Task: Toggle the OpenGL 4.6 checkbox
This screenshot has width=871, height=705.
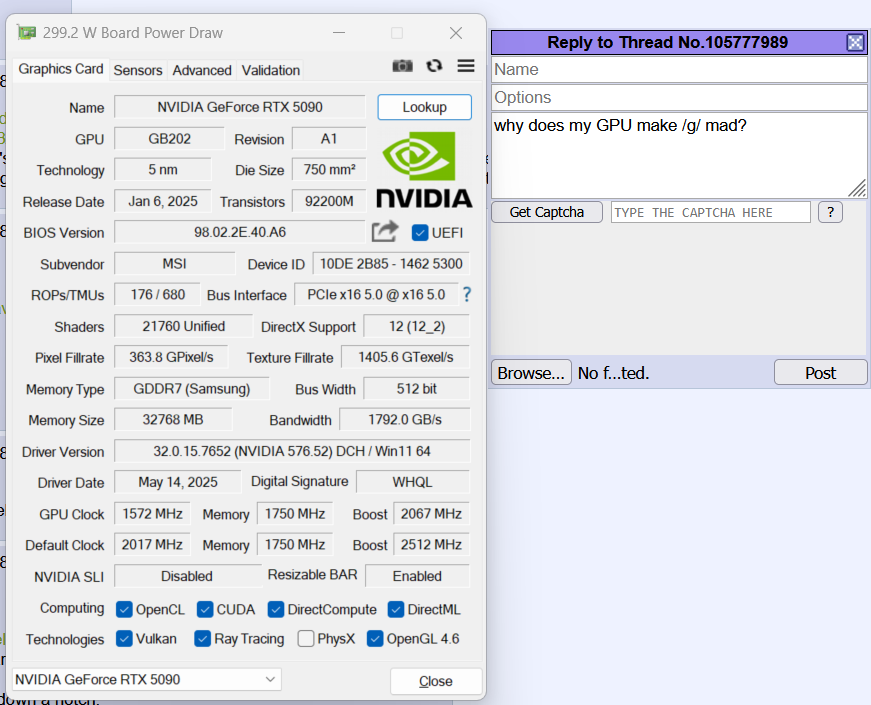Action: point(375,639)
